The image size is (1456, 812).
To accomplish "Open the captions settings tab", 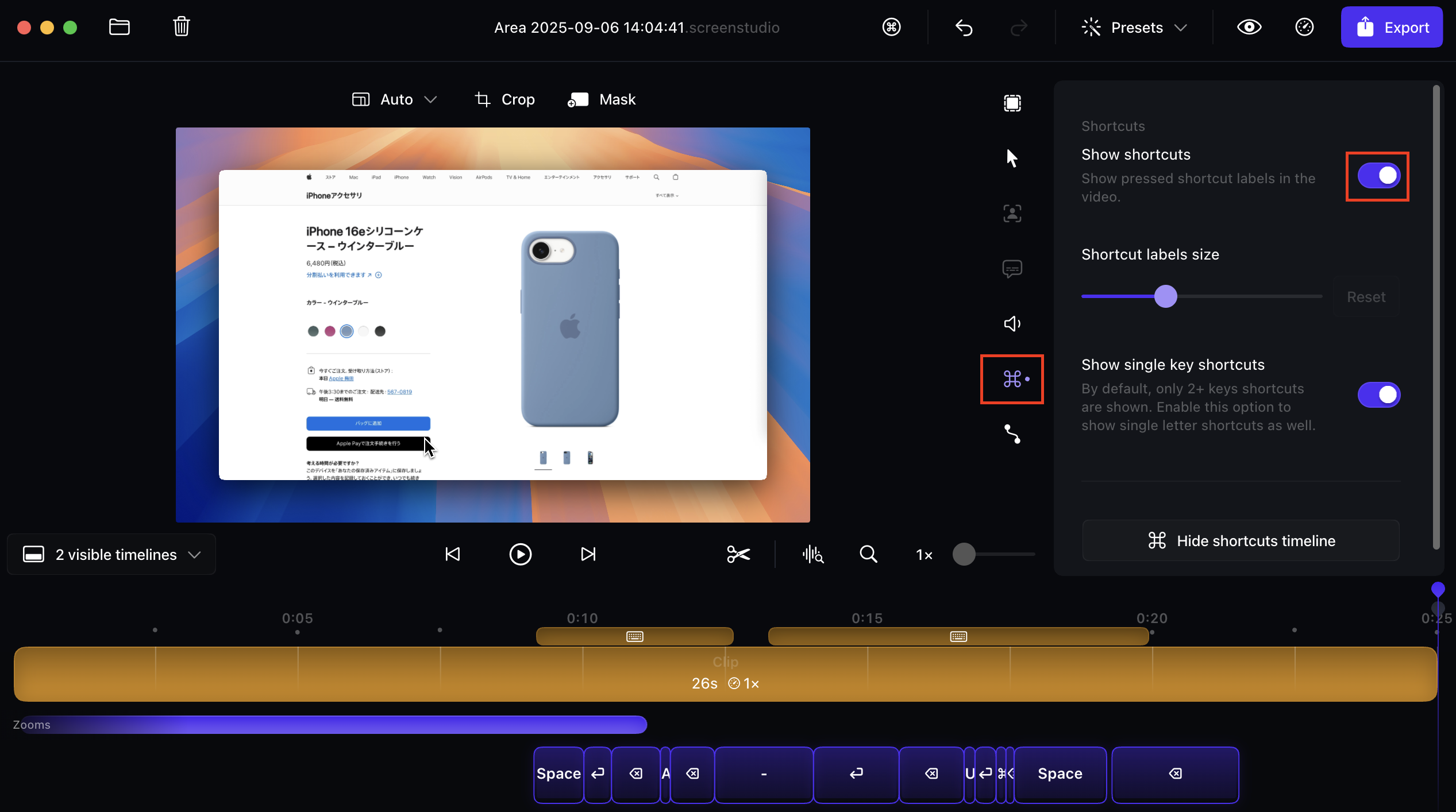I will (x=1012, y=269).
